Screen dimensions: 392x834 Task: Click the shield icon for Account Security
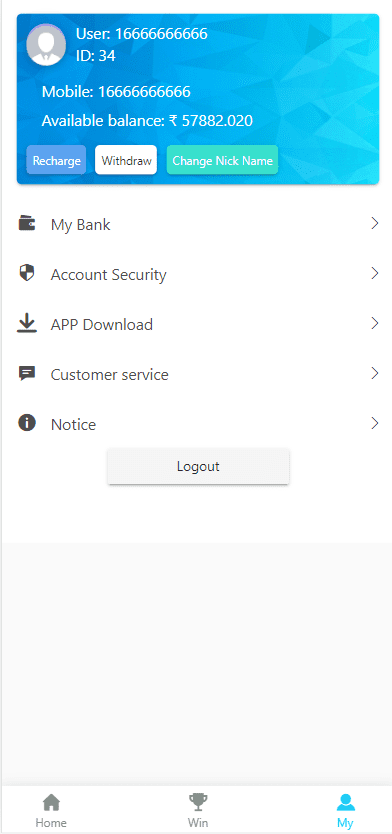pyautogui.click(x=27, y=273)
